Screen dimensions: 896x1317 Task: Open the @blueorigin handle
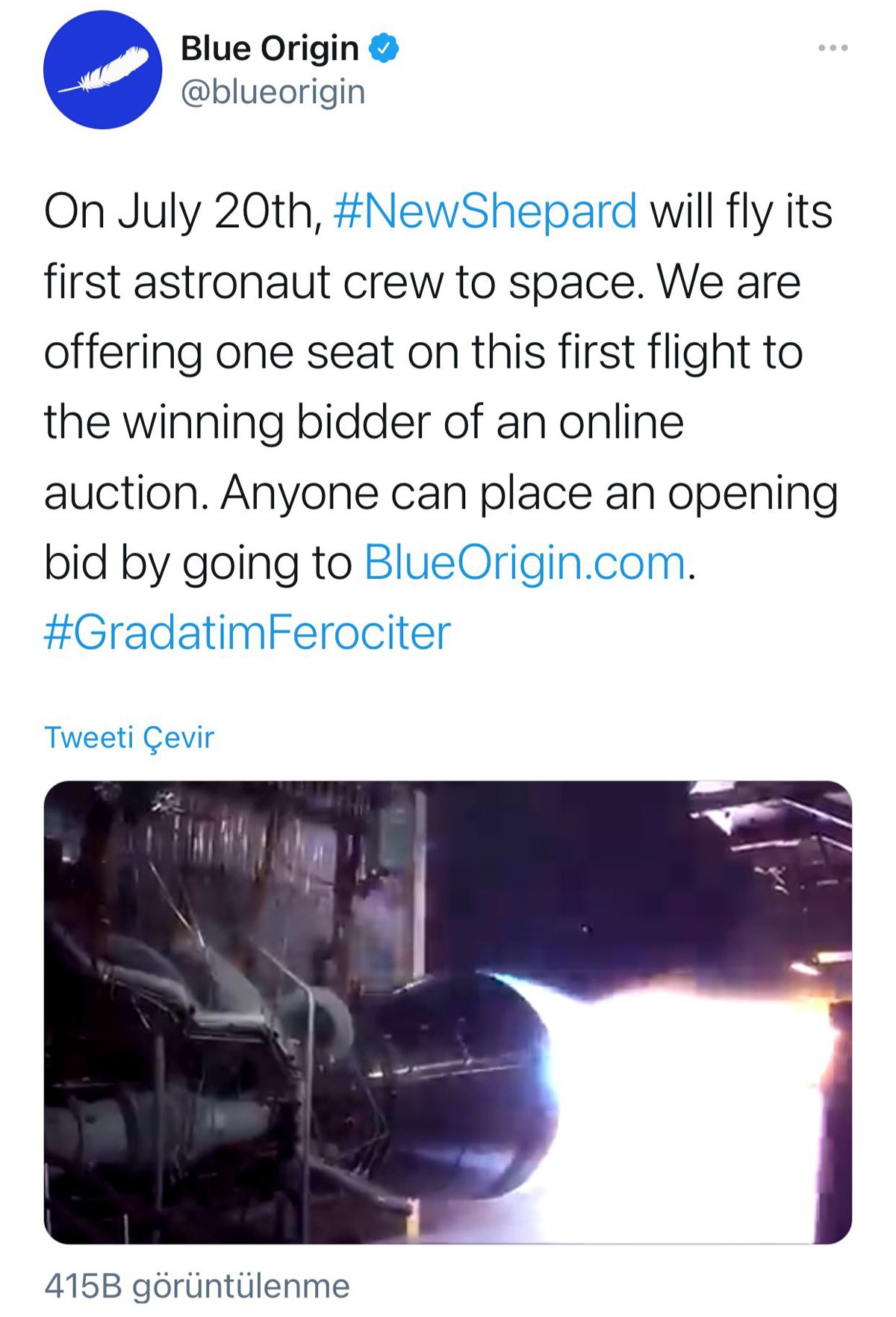[273, 93]
